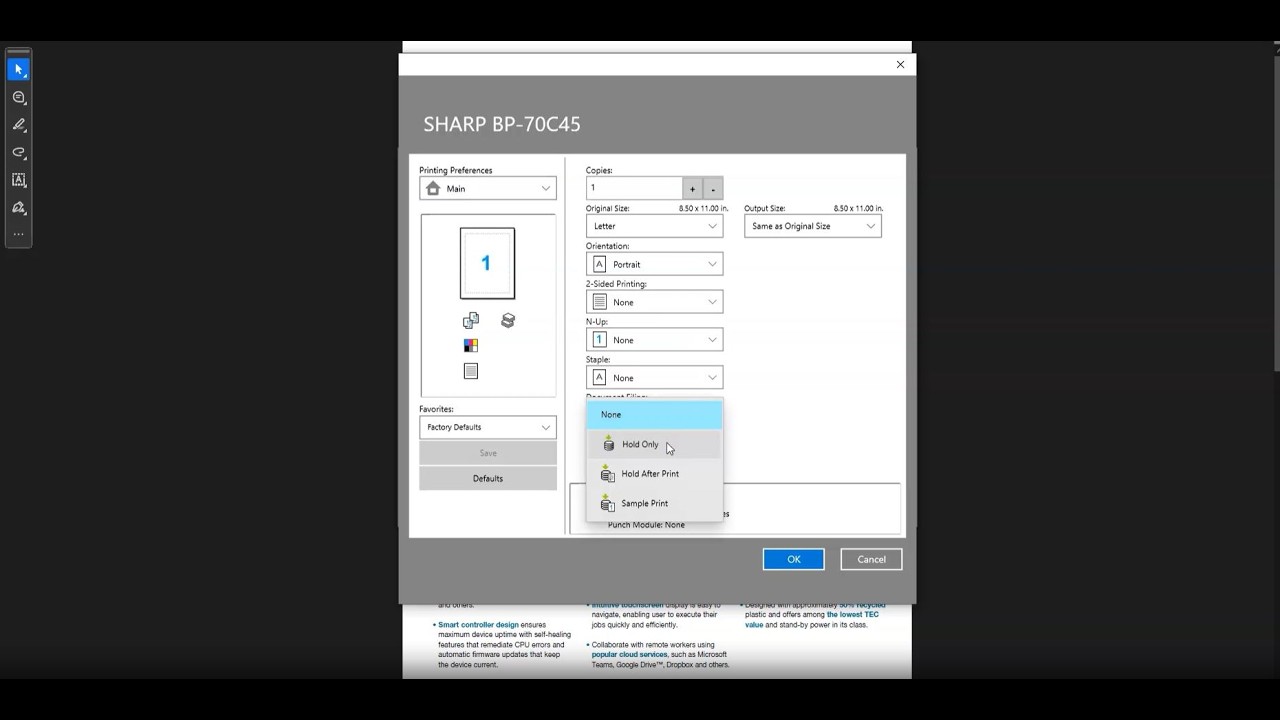
Task: Select the arrow selection tool
Action: 18,70
